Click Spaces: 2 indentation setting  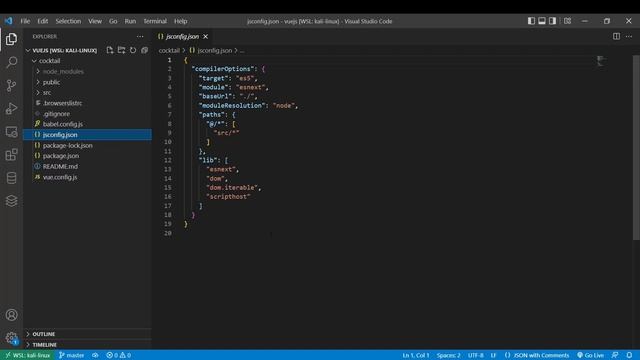coord(448,355)
